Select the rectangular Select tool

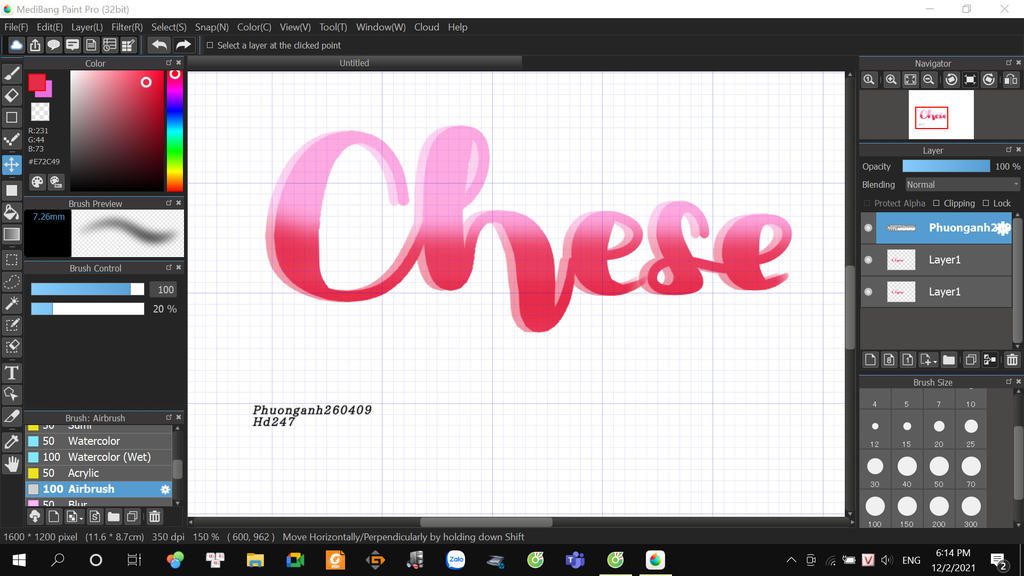(x=12, y=260)
